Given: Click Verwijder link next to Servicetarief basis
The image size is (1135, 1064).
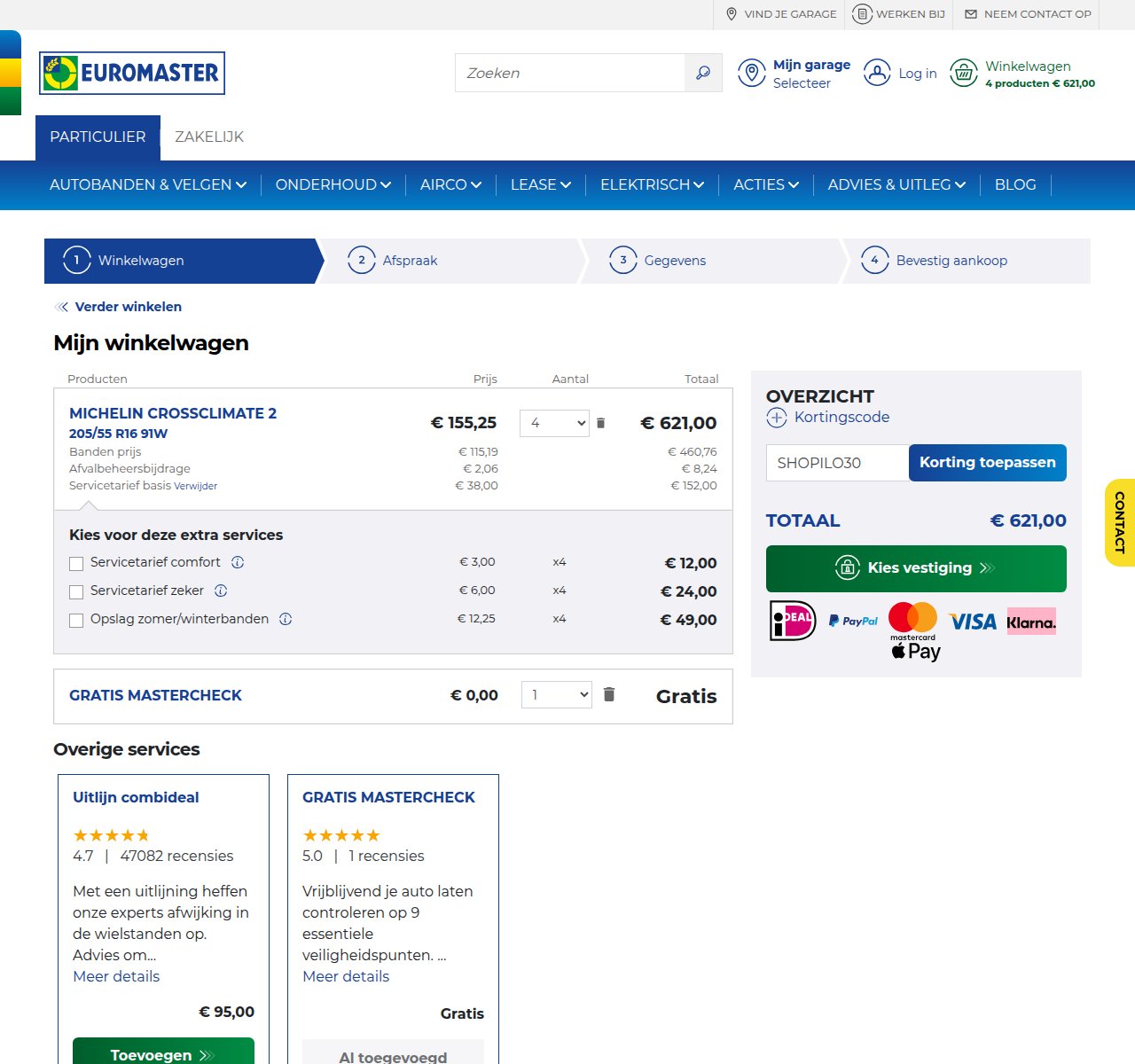Looking at the screenshot, I should click(195, 486).
